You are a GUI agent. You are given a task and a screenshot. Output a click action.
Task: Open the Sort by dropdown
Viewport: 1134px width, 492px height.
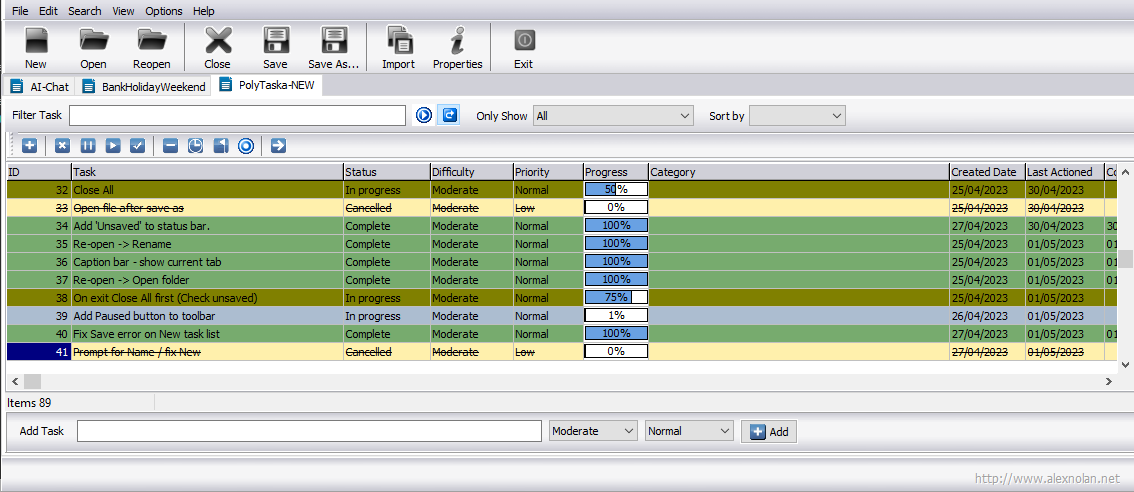pos(797,116)
